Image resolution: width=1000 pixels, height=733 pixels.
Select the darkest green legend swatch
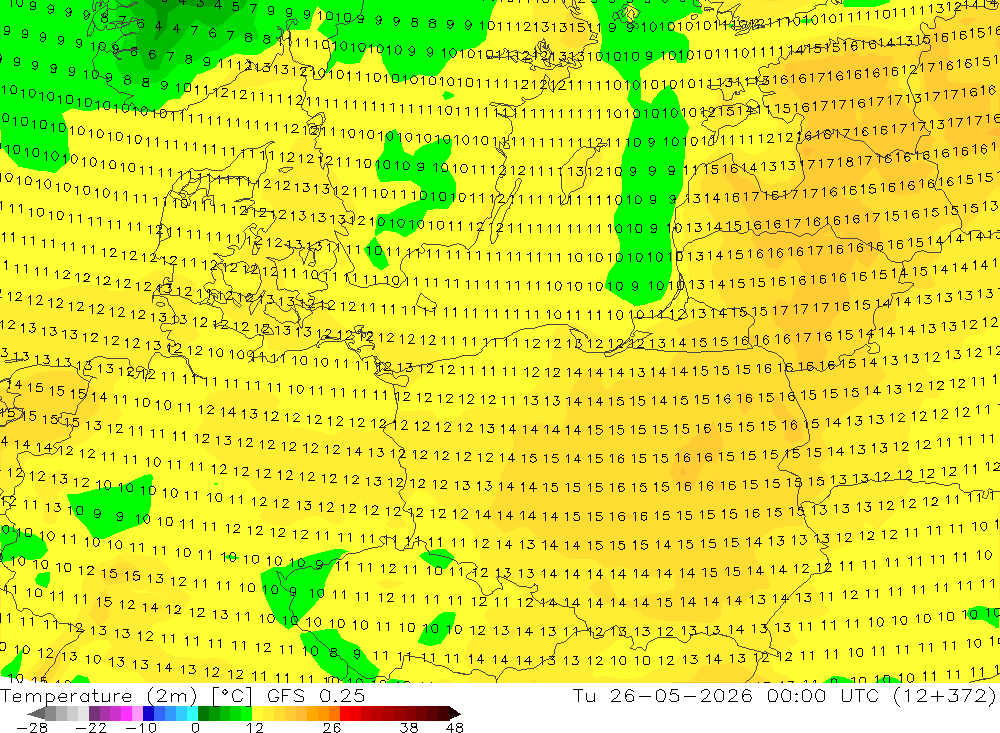203,713
